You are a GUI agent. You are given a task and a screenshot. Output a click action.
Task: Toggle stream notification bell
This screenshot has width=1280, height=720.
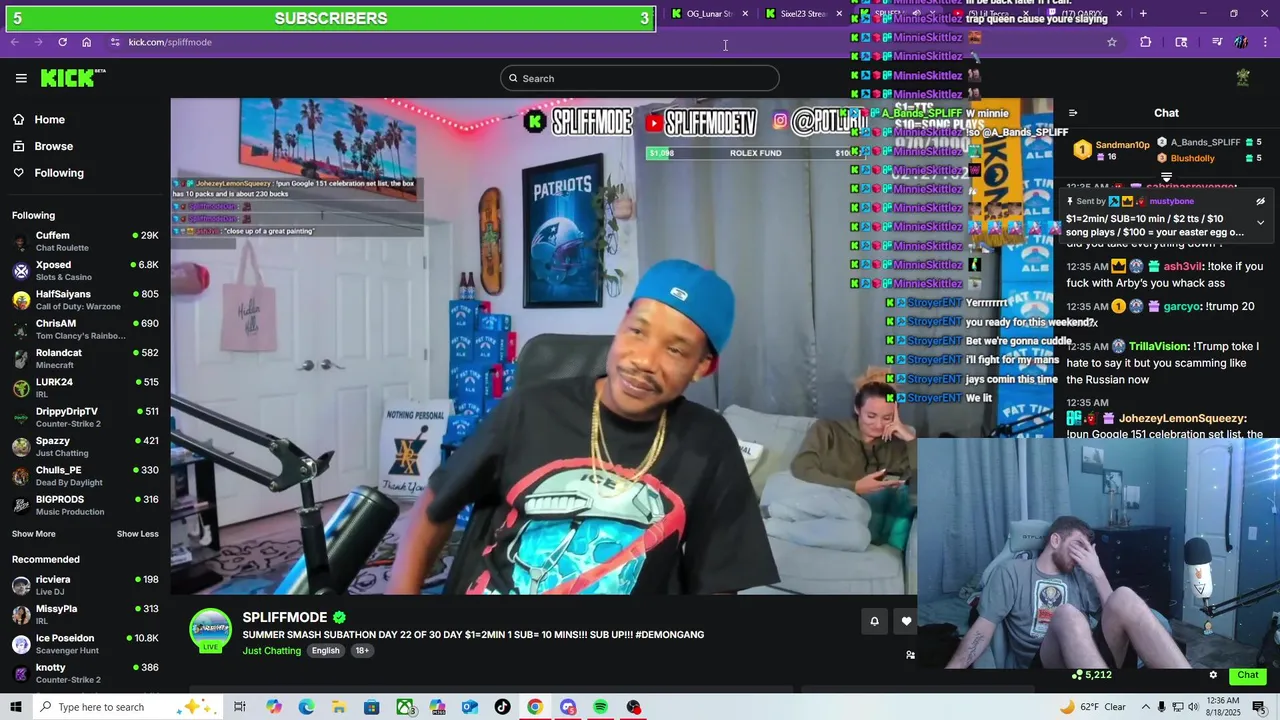(x=874, y=621)
